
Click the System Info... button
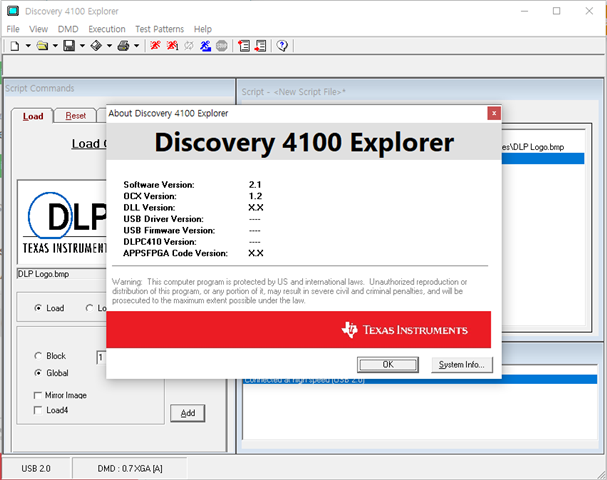coord(461,365)
